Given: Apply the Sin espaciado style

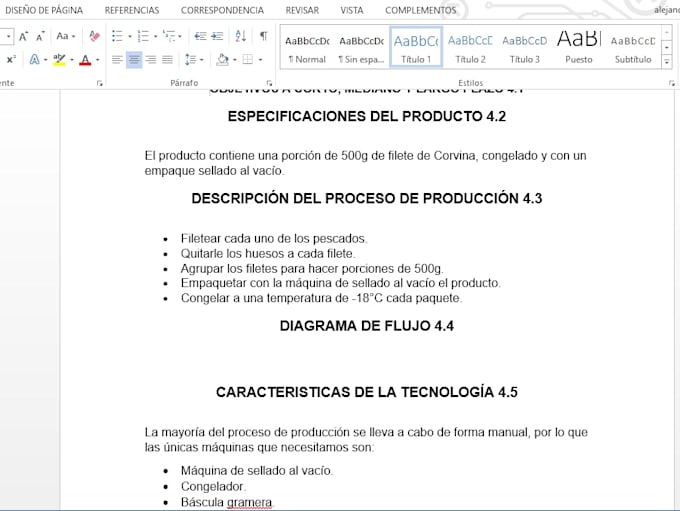Looking at the screenshot, I should coord(361,48).
